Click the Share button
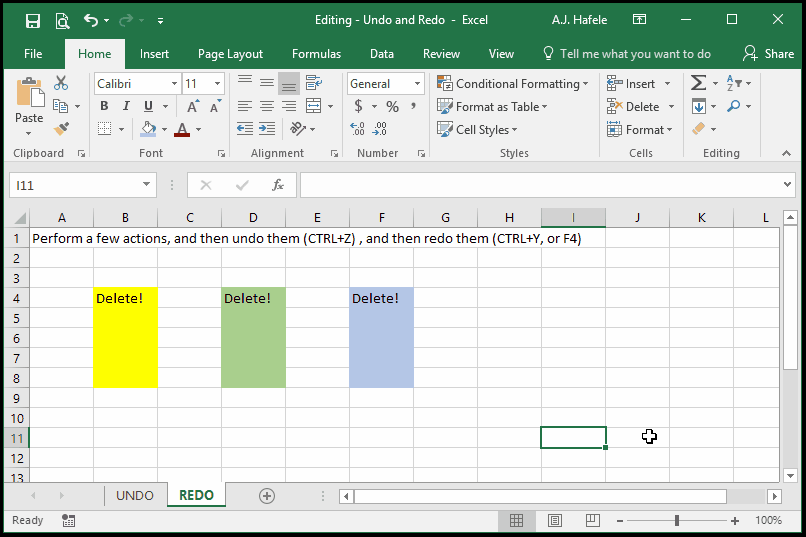Screen dimensions: 806x537 coord(768,54)
